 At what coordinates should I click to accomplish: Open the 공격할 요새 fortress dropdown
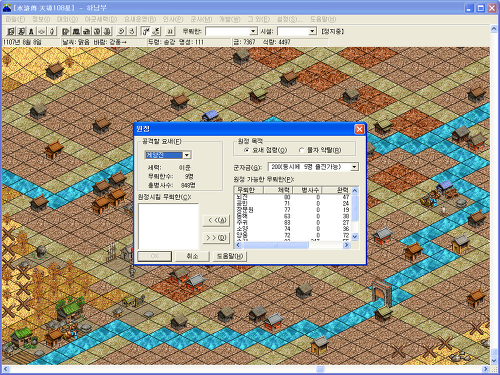[187, 155]
